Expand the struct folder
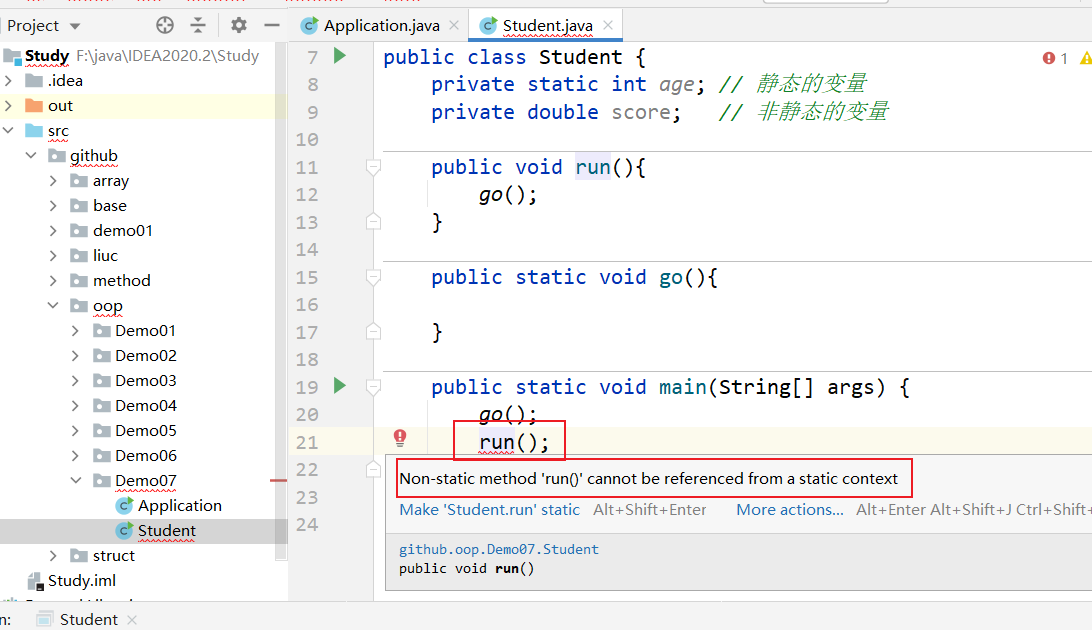Image resolution: width=1092 pixels, height=630 pixels. pos(54,555)
